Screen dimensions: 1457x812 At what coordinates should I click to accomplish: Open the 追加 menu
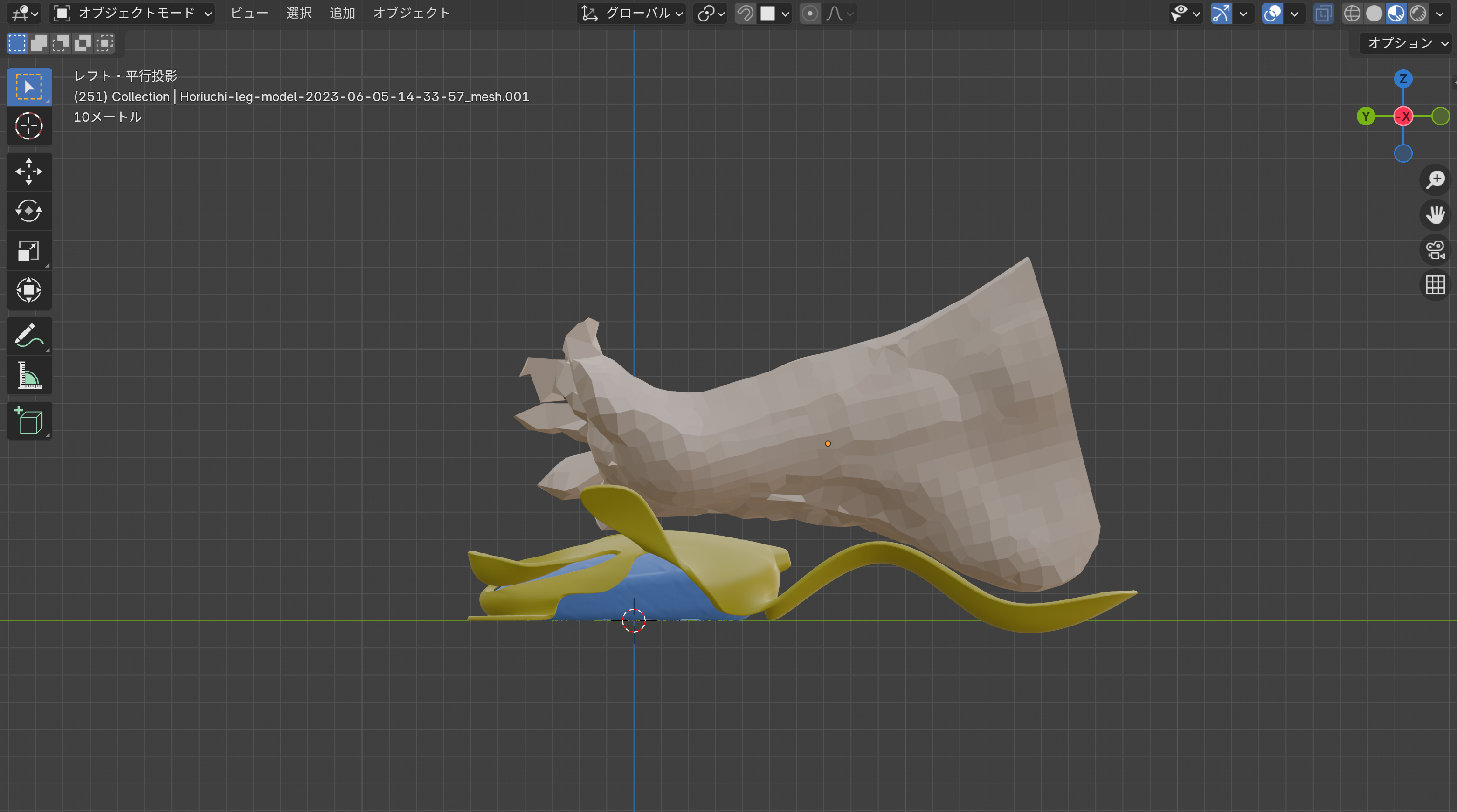(342, 13)
